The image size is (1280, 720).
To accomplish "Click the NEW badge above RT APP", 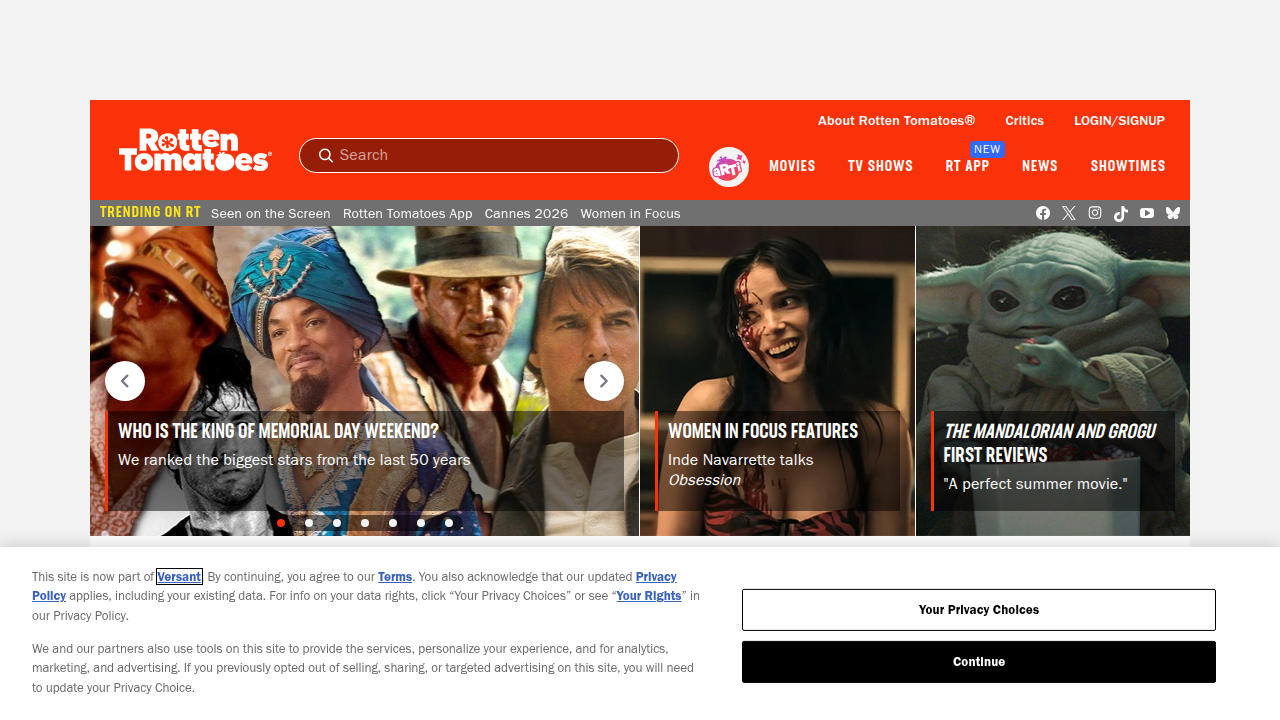I will (987, 149).
